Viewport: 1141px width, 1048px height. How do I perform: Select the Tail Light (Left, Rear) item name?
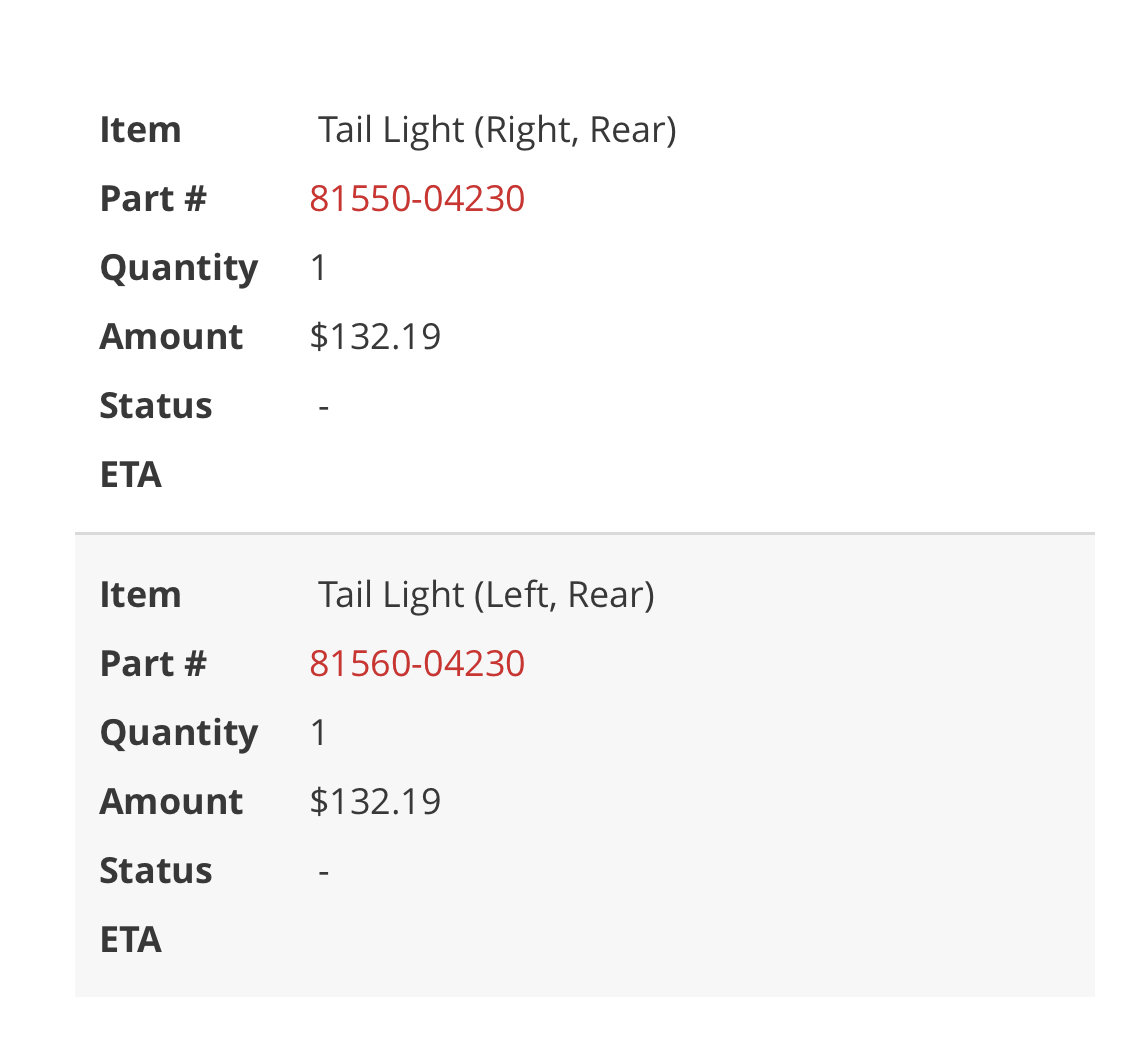coord(486,596)
